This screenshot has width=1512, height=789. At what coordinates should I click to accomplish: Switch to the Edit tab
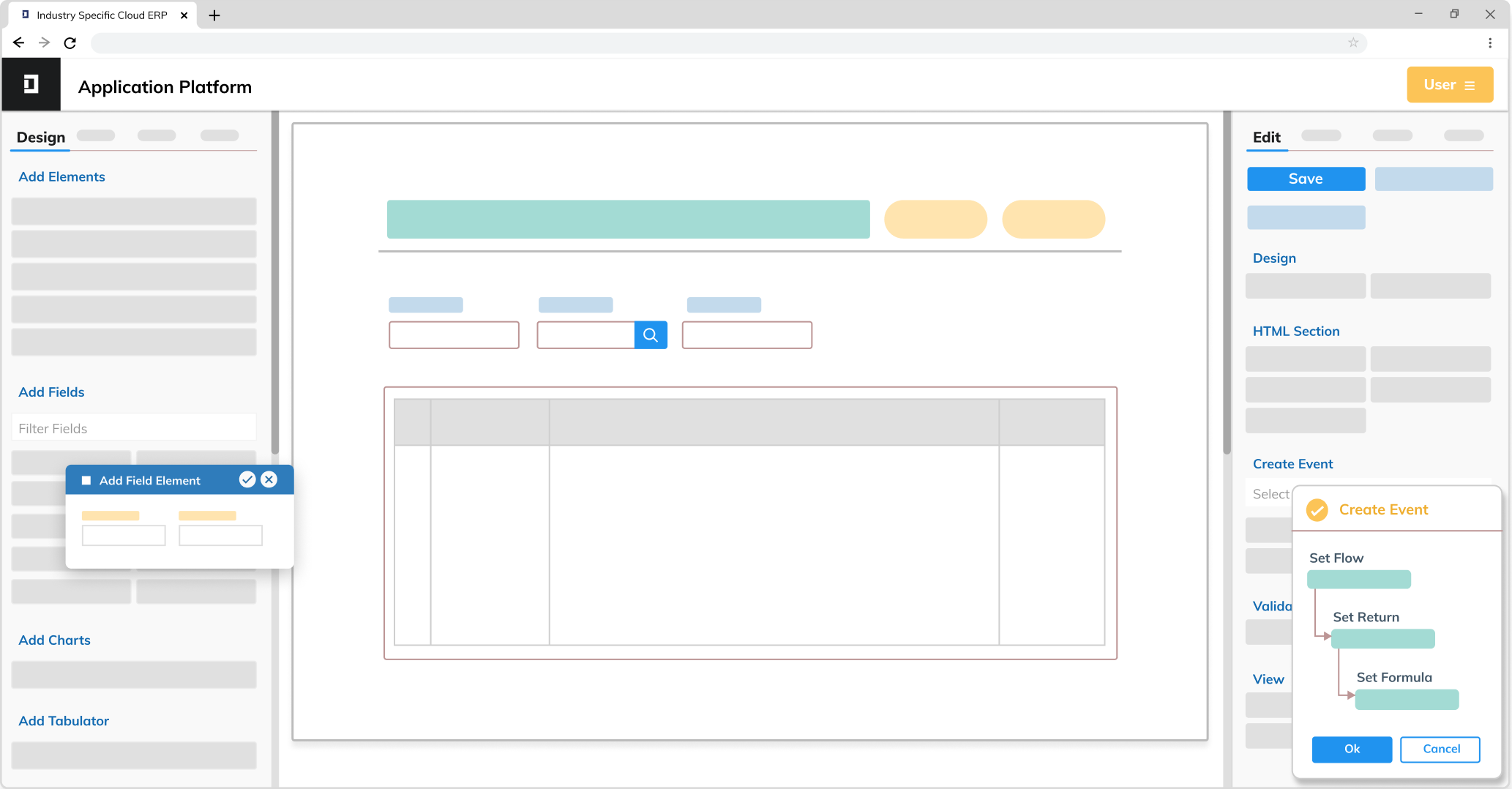pos(1267,137)
